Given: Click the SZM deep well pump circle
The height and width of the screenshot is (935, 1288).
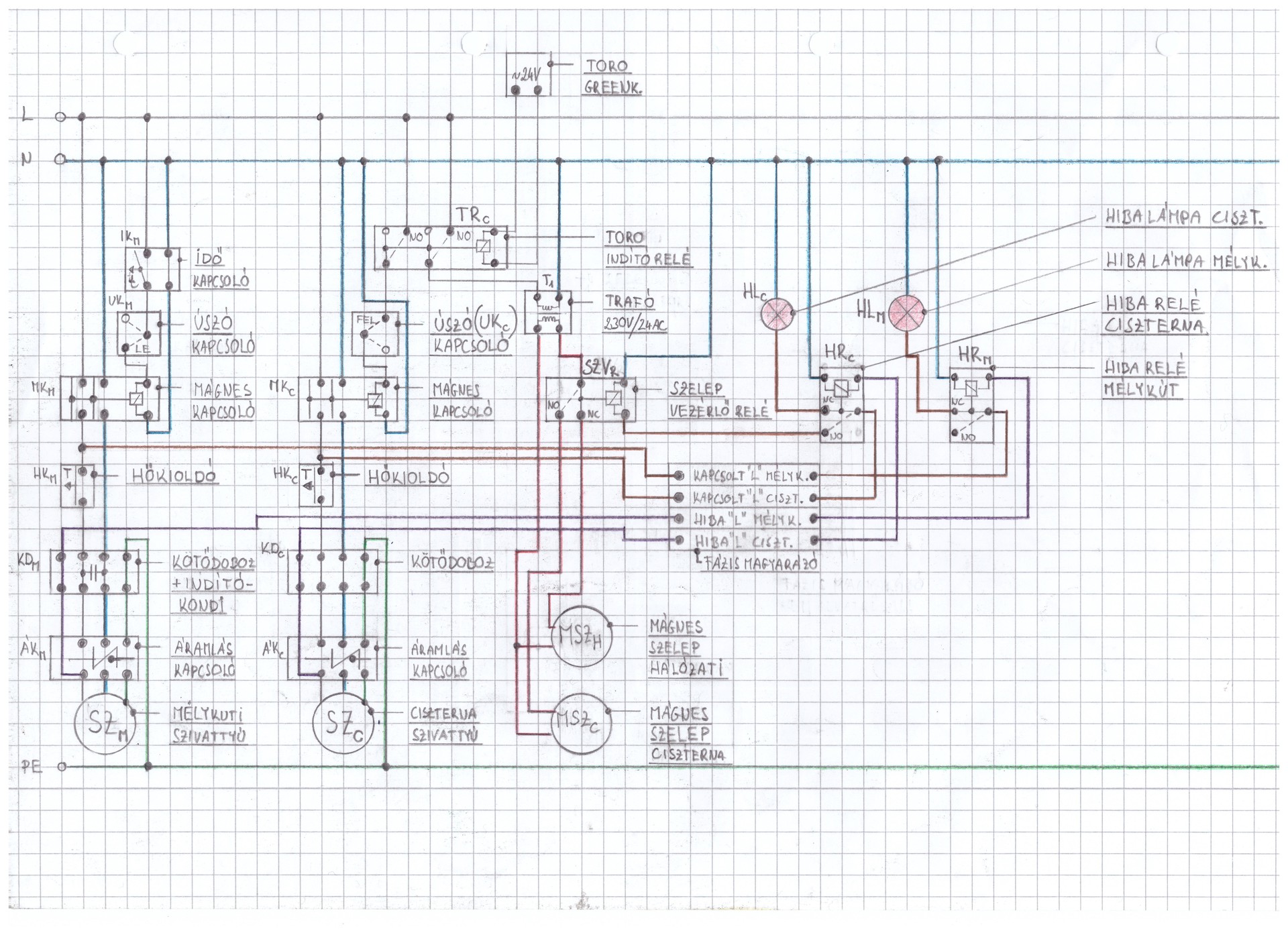Looking at the screenshot, I should pos(105,724).
